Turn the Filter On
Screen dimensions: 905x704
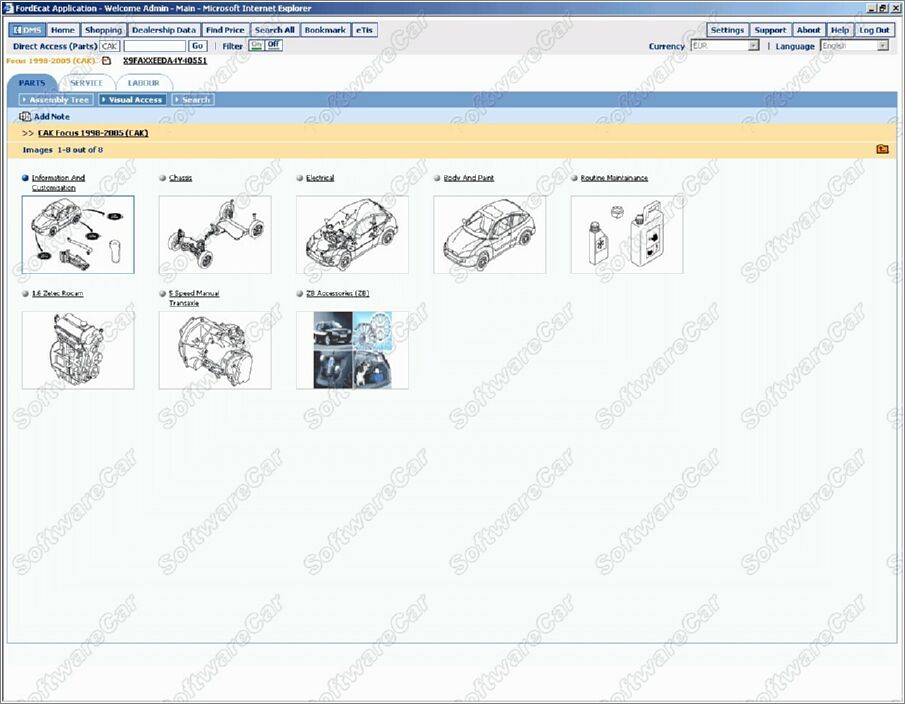(x=256, y=46)
